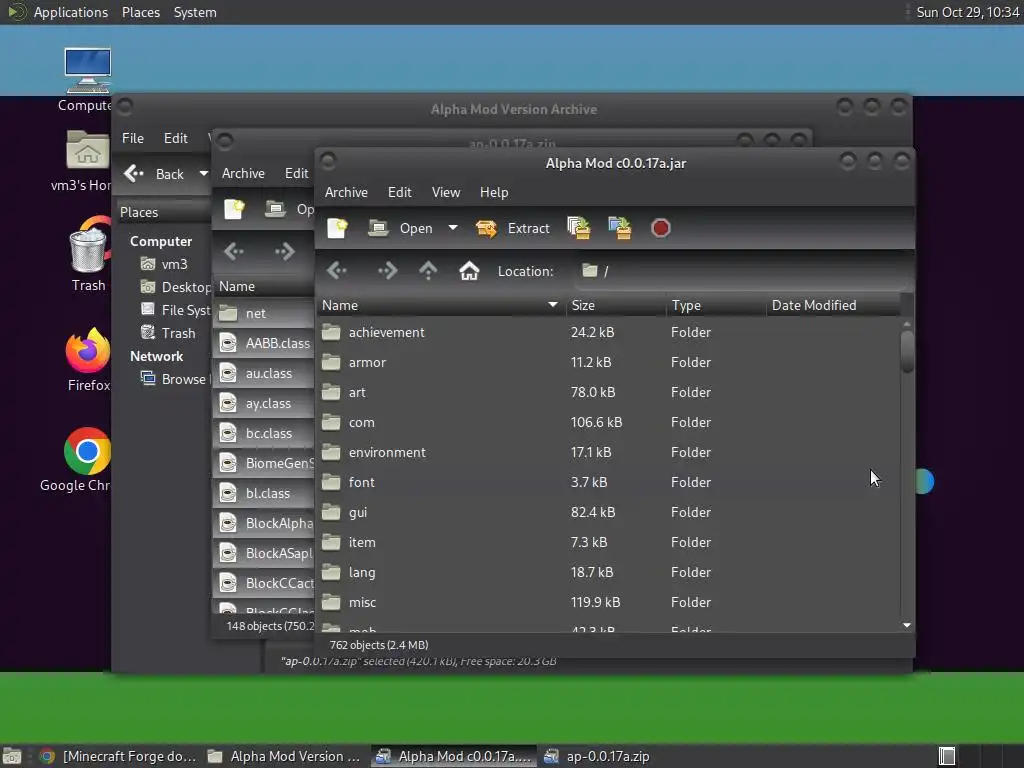Open Firefox desktop icon
This screenshot has width=1024, height=768.
pos(88,360)
